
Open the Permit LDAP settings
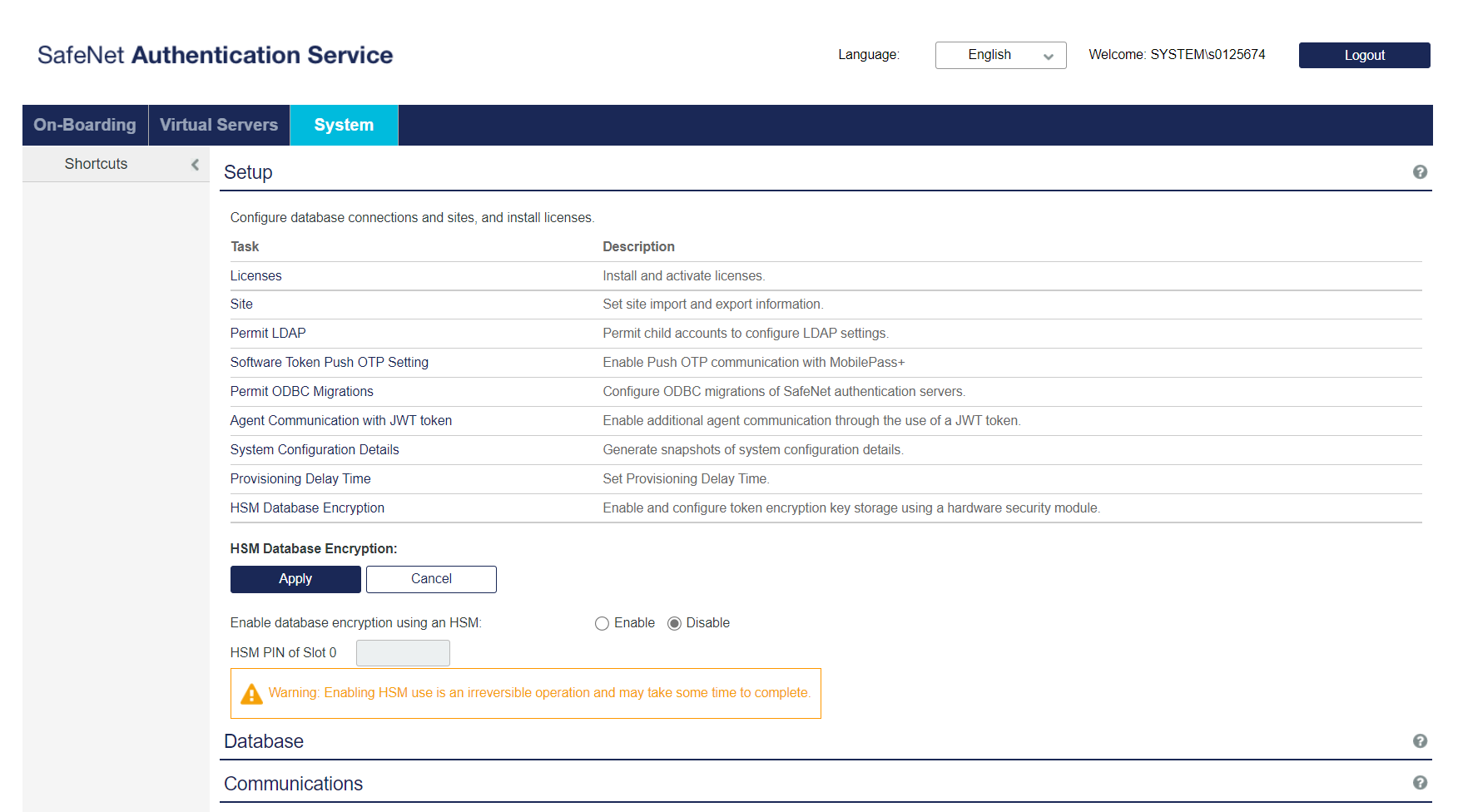point(267,333)
